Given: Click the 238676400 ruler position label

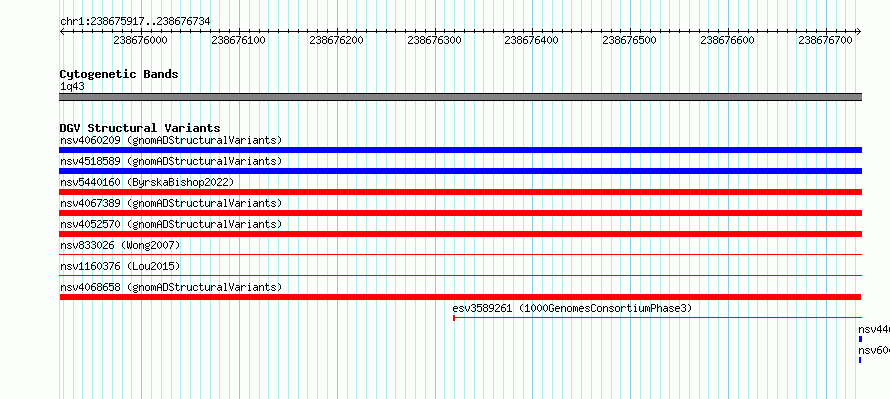Looking at the screenshot, I should [532, 40].
